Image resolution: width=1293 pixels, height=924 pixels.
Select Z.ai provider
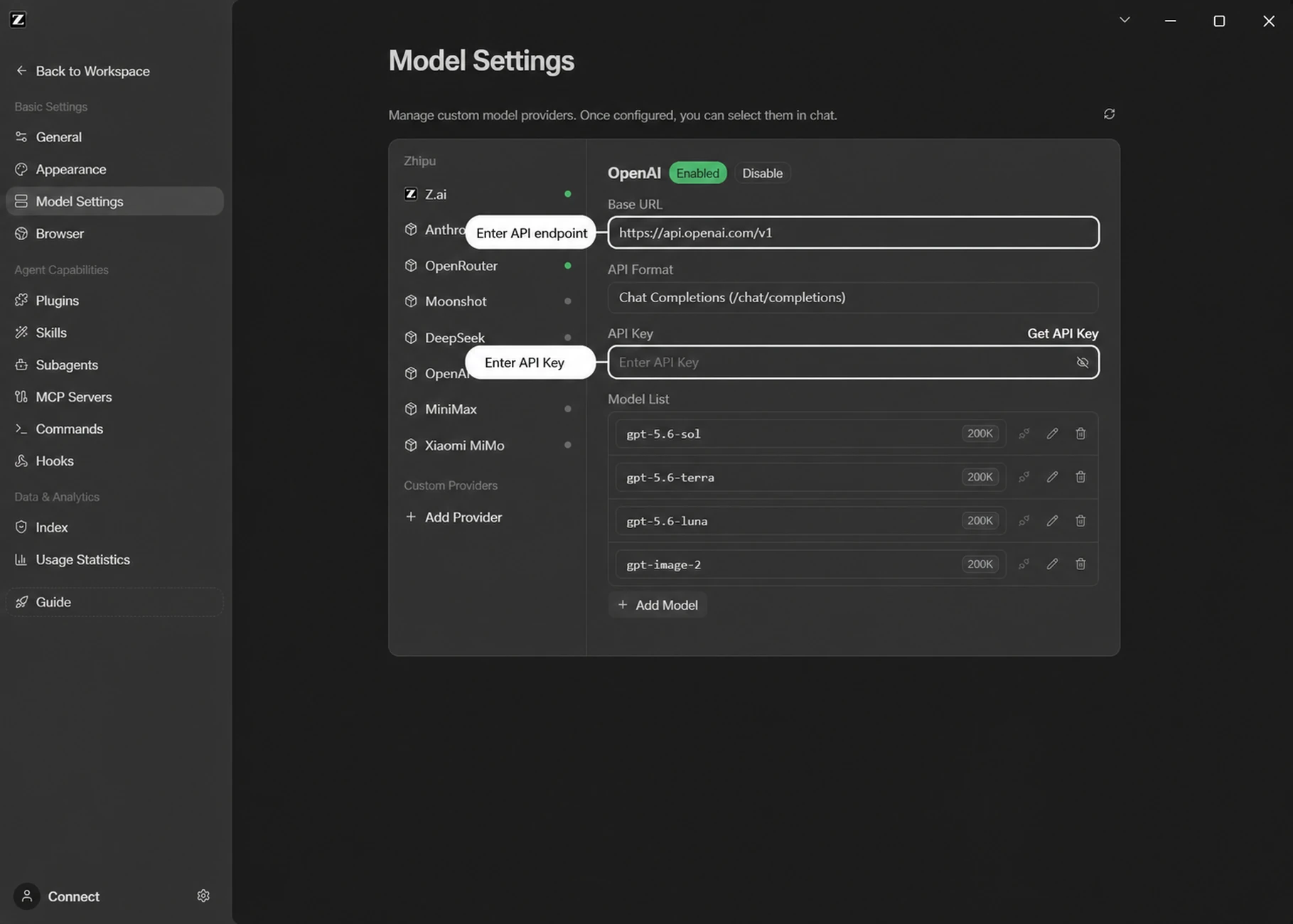(488, 194)
